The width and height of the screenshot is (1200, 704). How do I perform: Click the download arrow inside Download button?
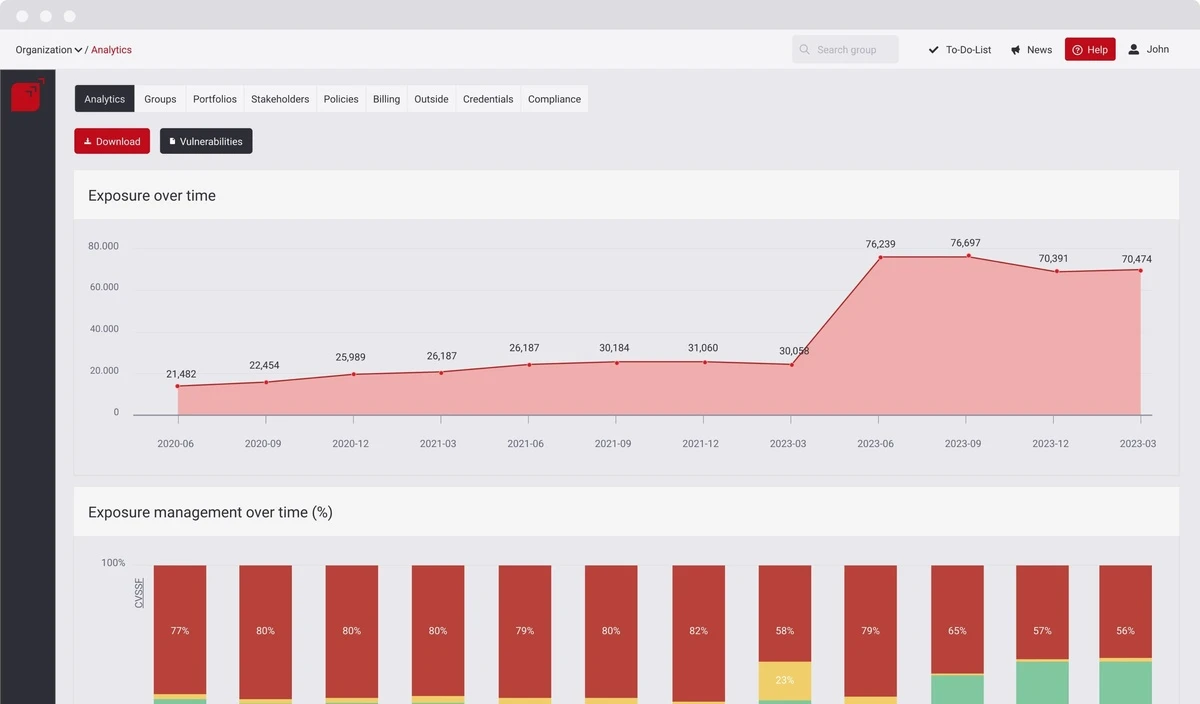pyautogui.click(x=89, y=141)
